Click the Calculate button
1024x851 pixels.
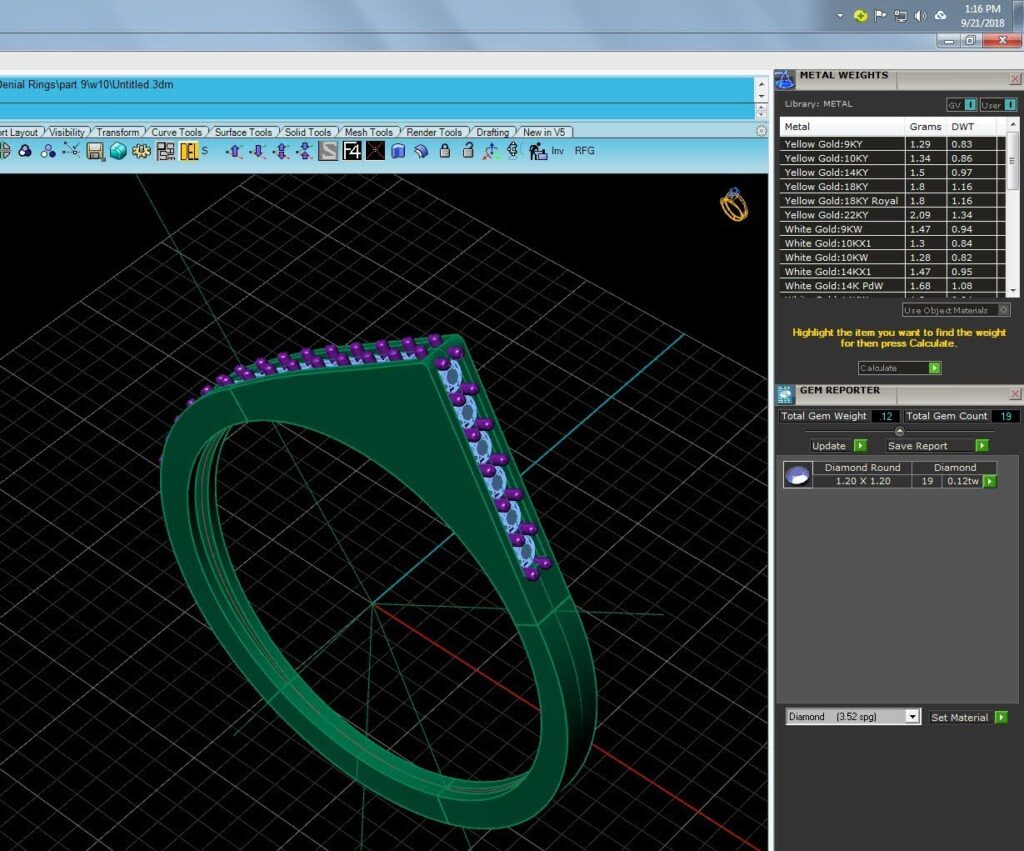(x=899, y=368)
